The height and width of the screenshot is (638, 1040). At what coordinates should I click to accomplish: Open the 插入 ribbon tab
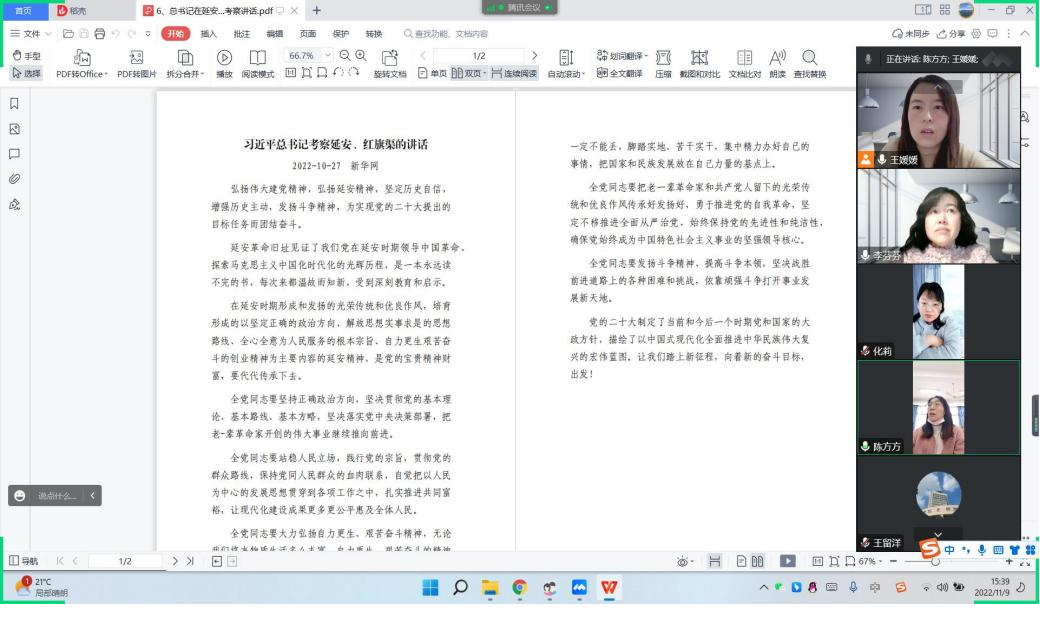tap(208, 33)
